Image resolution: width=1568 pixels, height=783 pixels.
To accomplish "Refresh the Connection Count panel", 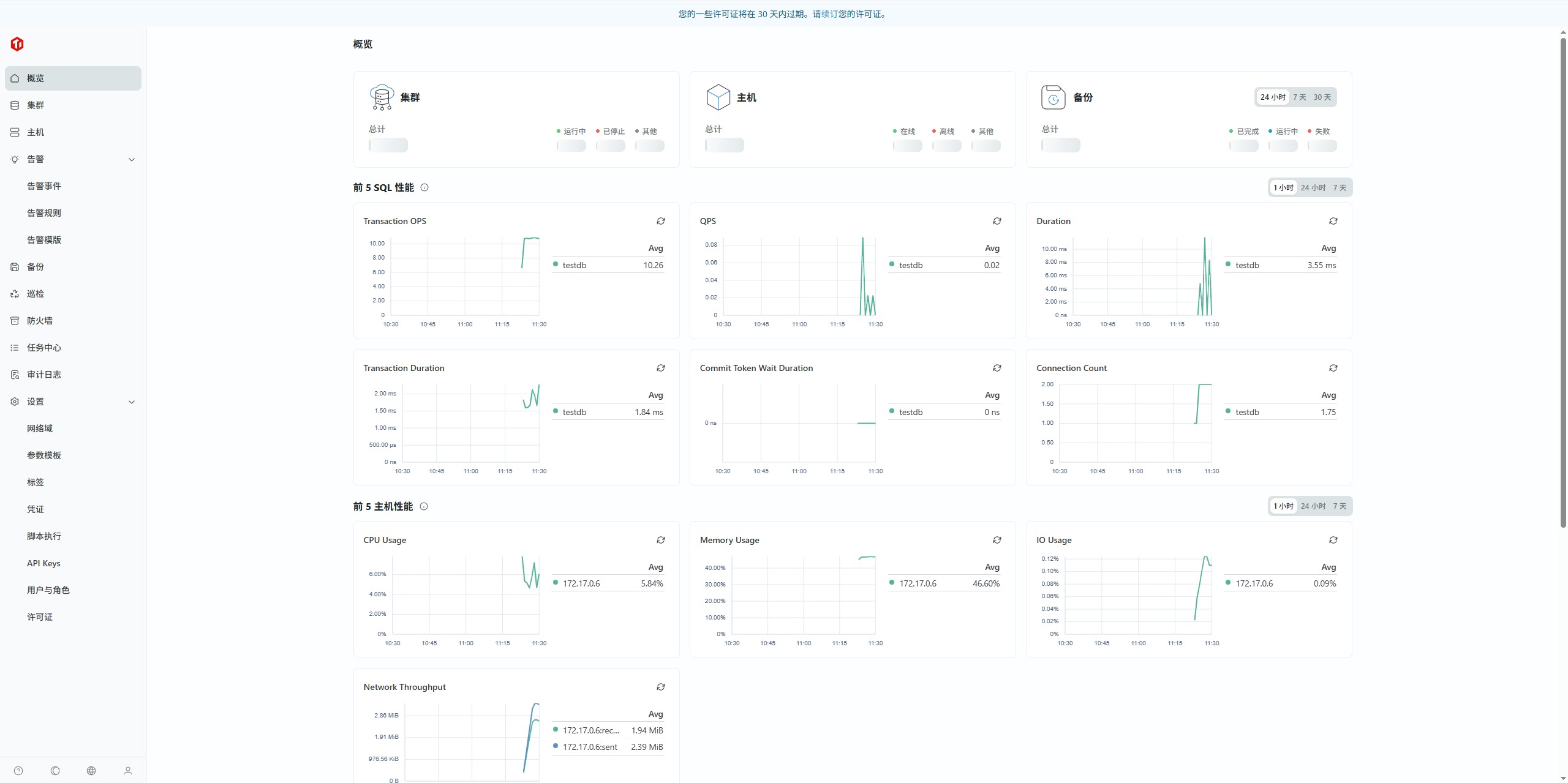I will (1333, 368).
